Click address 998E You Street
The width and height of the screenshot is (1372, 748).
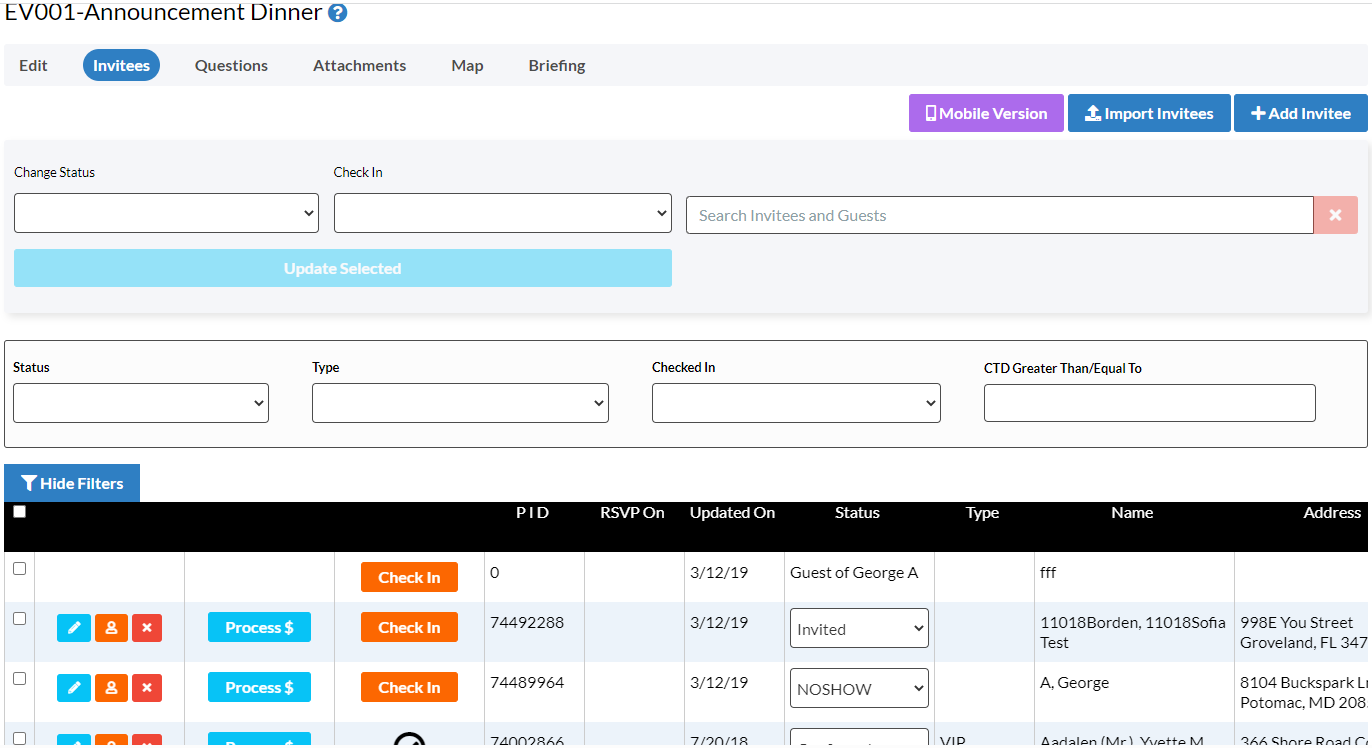(1296, 622)
